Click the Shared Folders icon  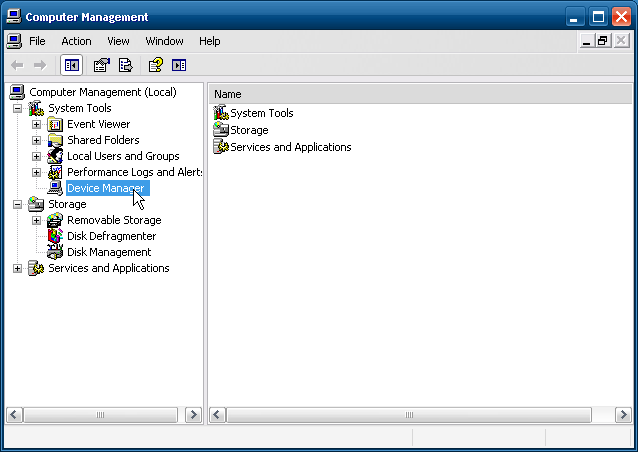pos(55,140)
